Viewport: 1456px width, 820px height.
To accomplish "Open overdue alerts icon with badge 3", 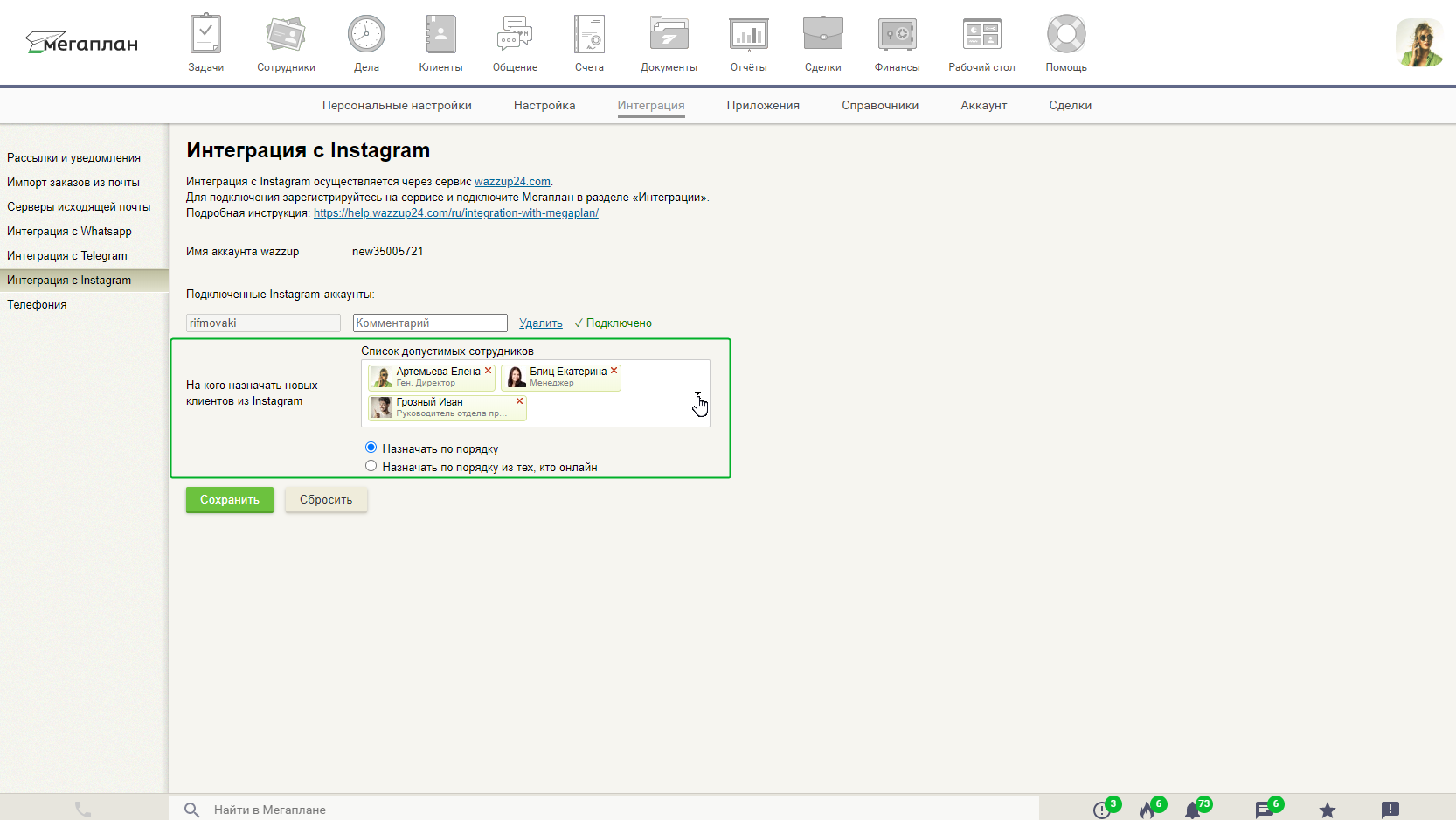I will (1102, 810).
